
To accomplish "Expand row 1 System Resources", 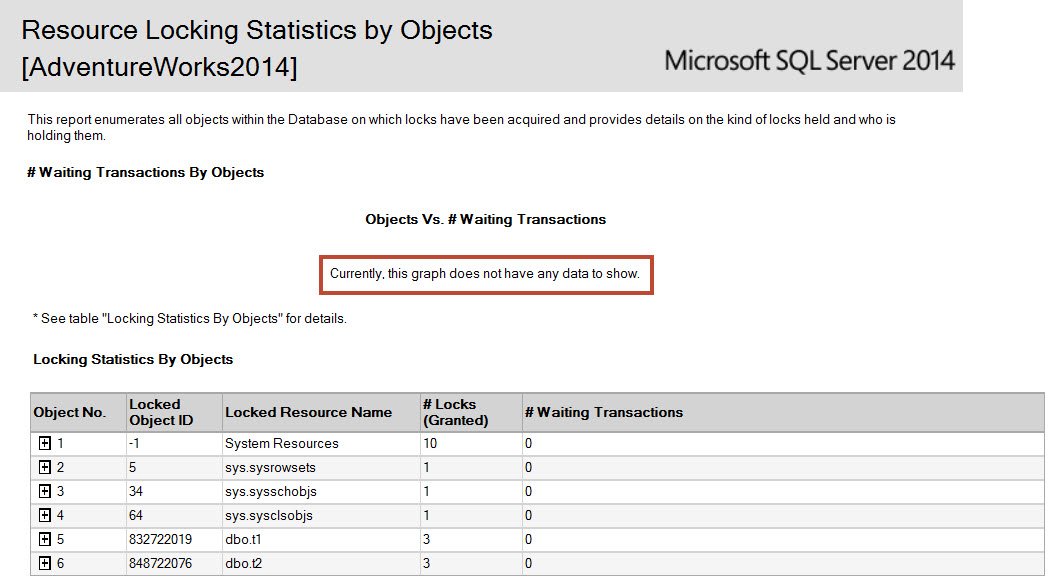I will click(x=45, y=443).
